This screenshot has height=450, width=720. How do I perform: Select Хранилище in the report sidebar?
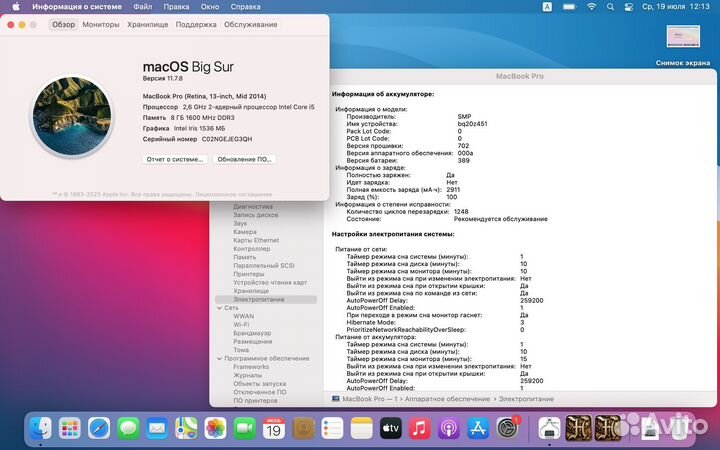tap(251, 291)
